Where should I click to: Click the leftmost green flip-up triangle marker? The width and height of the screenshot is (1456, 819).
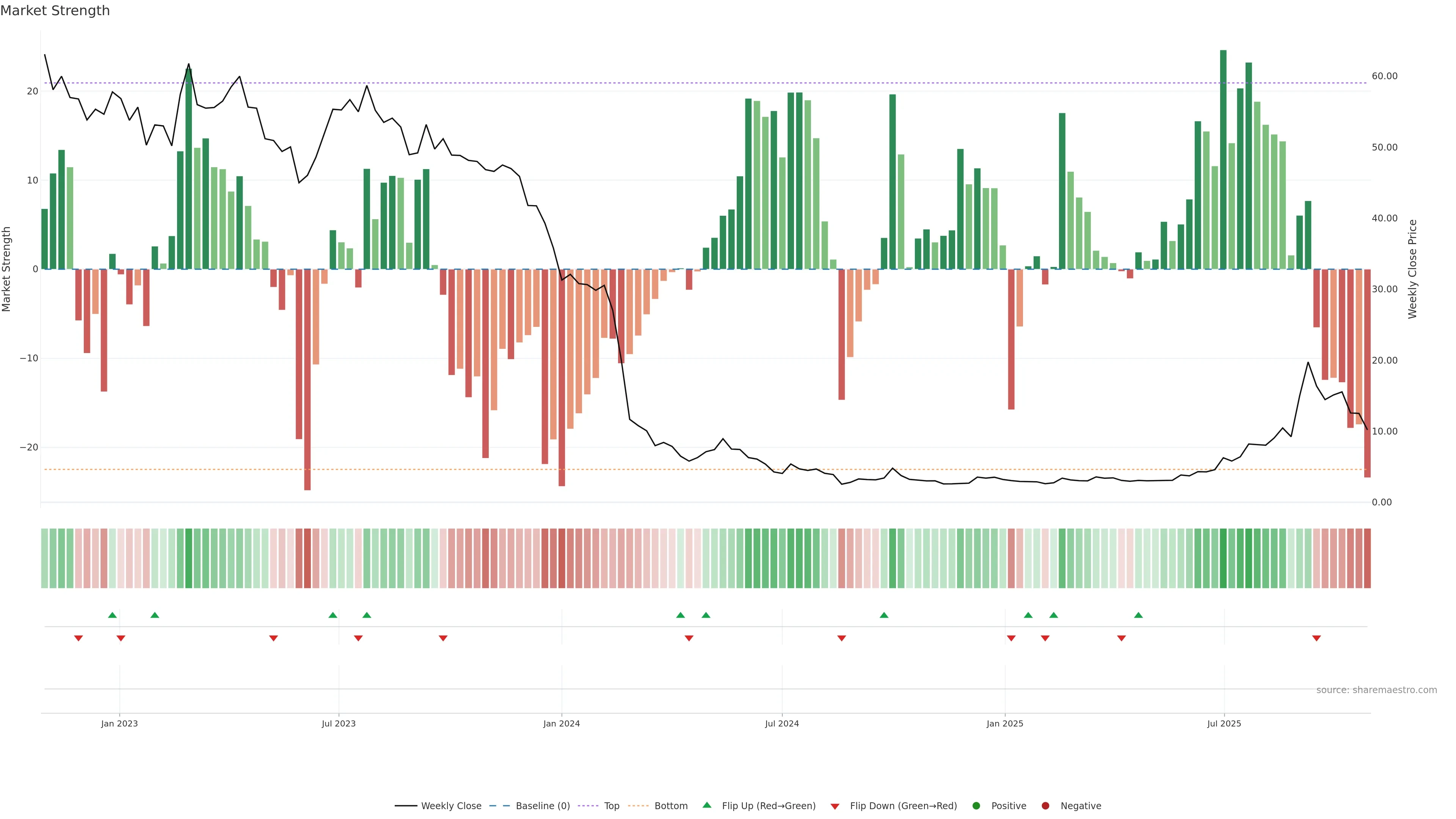coord(113,615)
